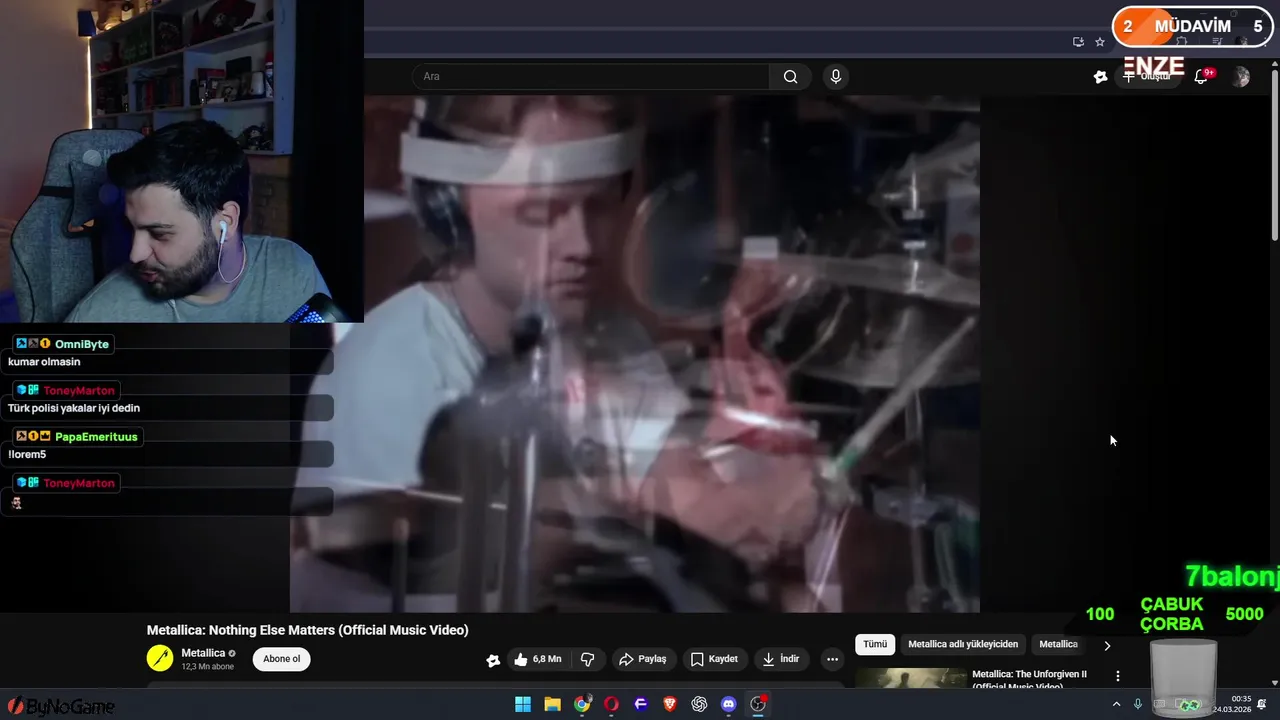Viewport: 1280px width, 720px height.
Task: Click the Nothing Else Matters video title
Action: pos(307,630)
